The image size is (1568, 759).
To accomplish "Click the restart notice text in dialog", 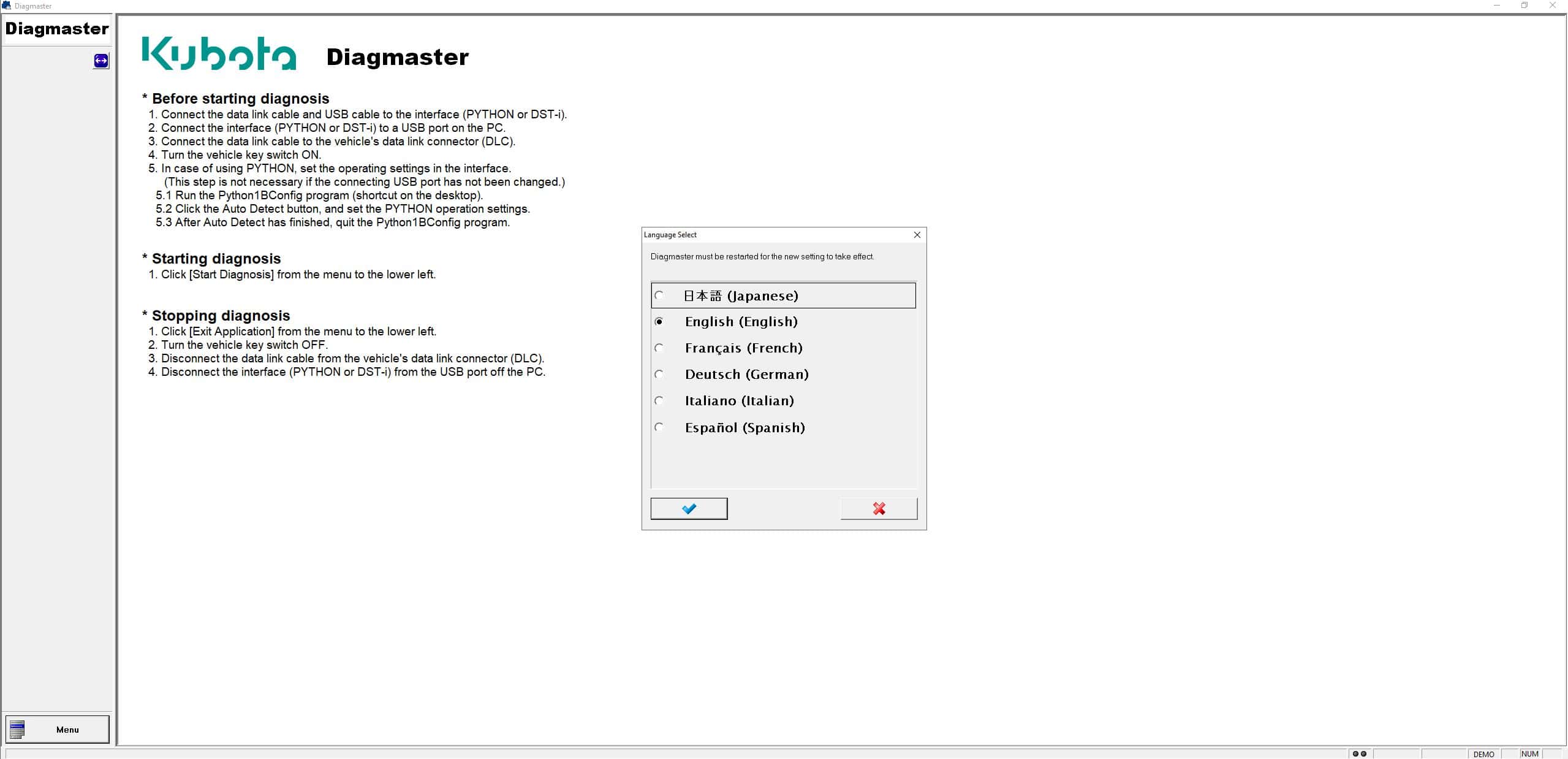I will click(x=762, y=257).
